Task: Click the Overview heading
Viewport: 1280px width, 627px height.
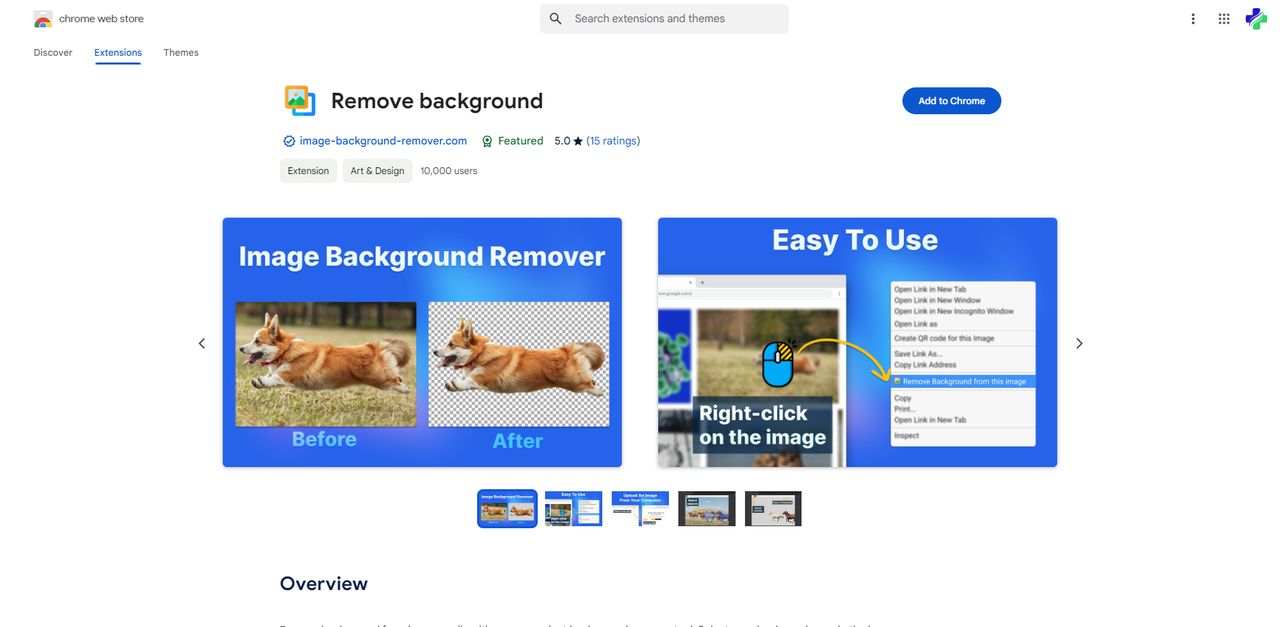Action: point(324,584)
